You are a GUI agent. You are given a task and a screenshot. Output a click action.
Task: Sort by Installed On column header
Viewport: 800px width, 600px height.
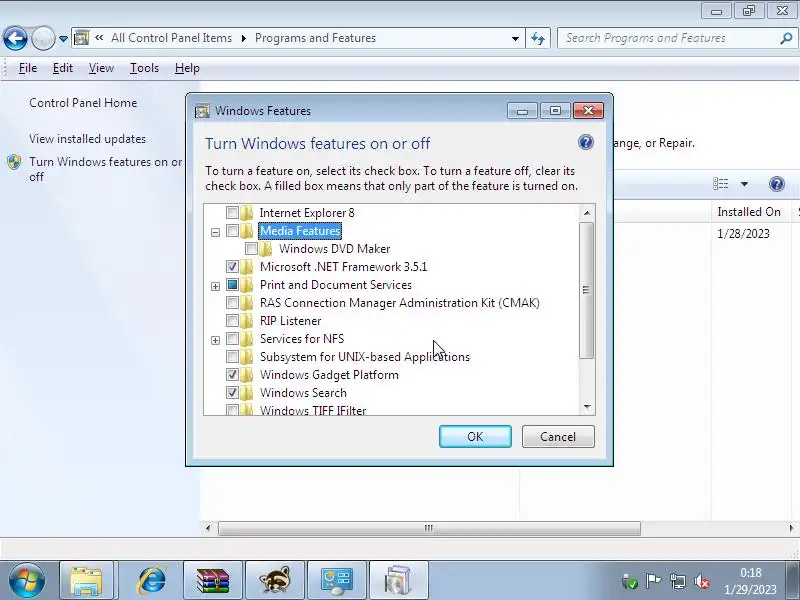click(749, 212)
